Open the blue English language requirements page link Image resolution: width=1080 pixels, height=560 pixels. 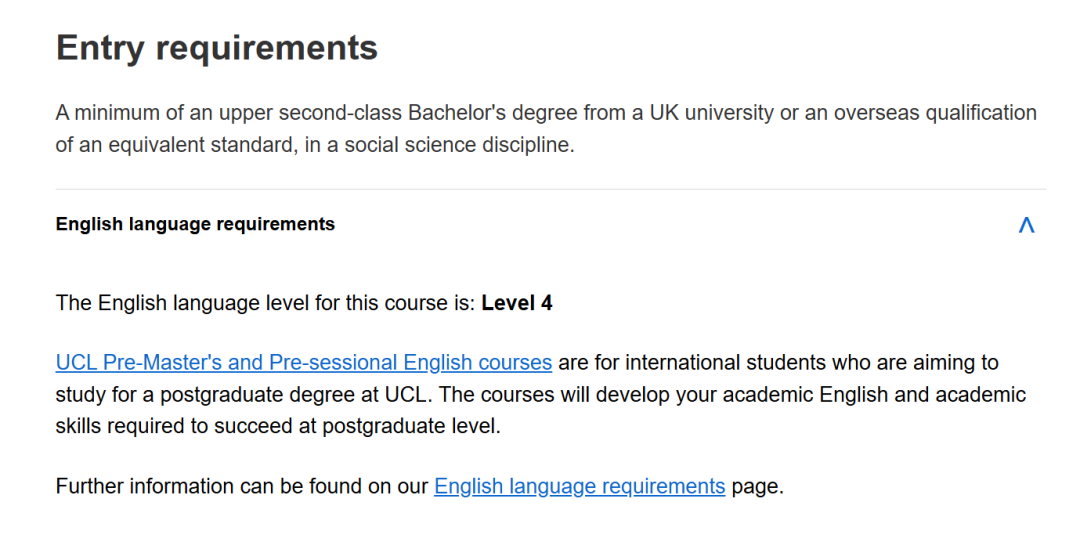point(579,487)
